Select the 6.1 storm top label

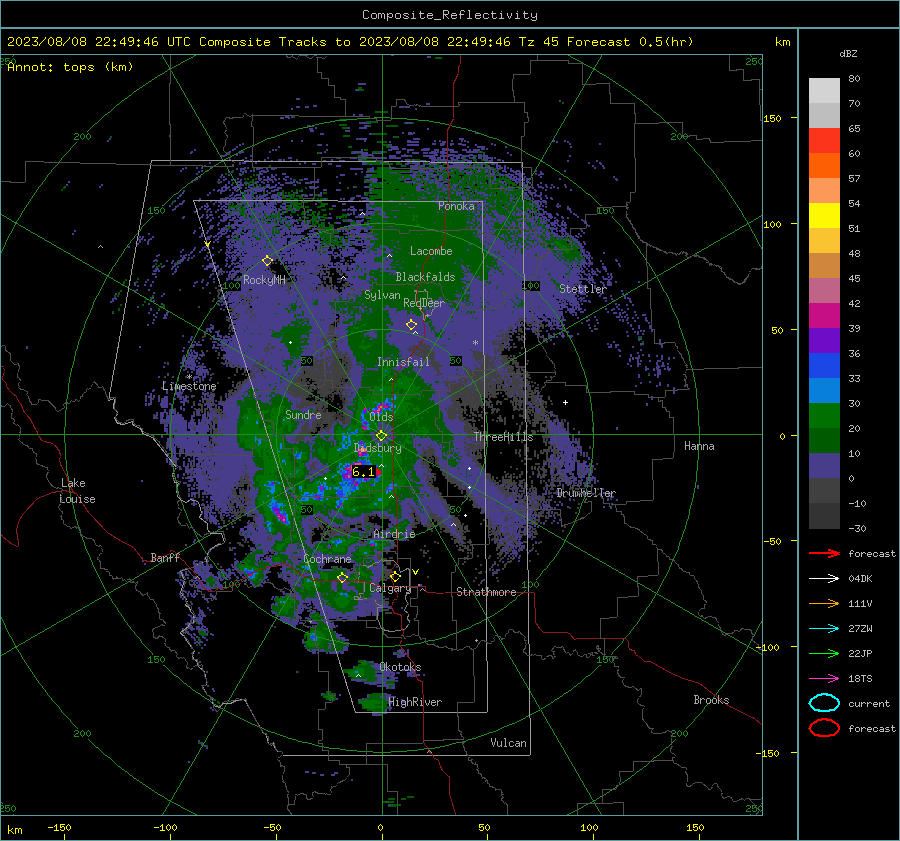[x=363, y=472]
